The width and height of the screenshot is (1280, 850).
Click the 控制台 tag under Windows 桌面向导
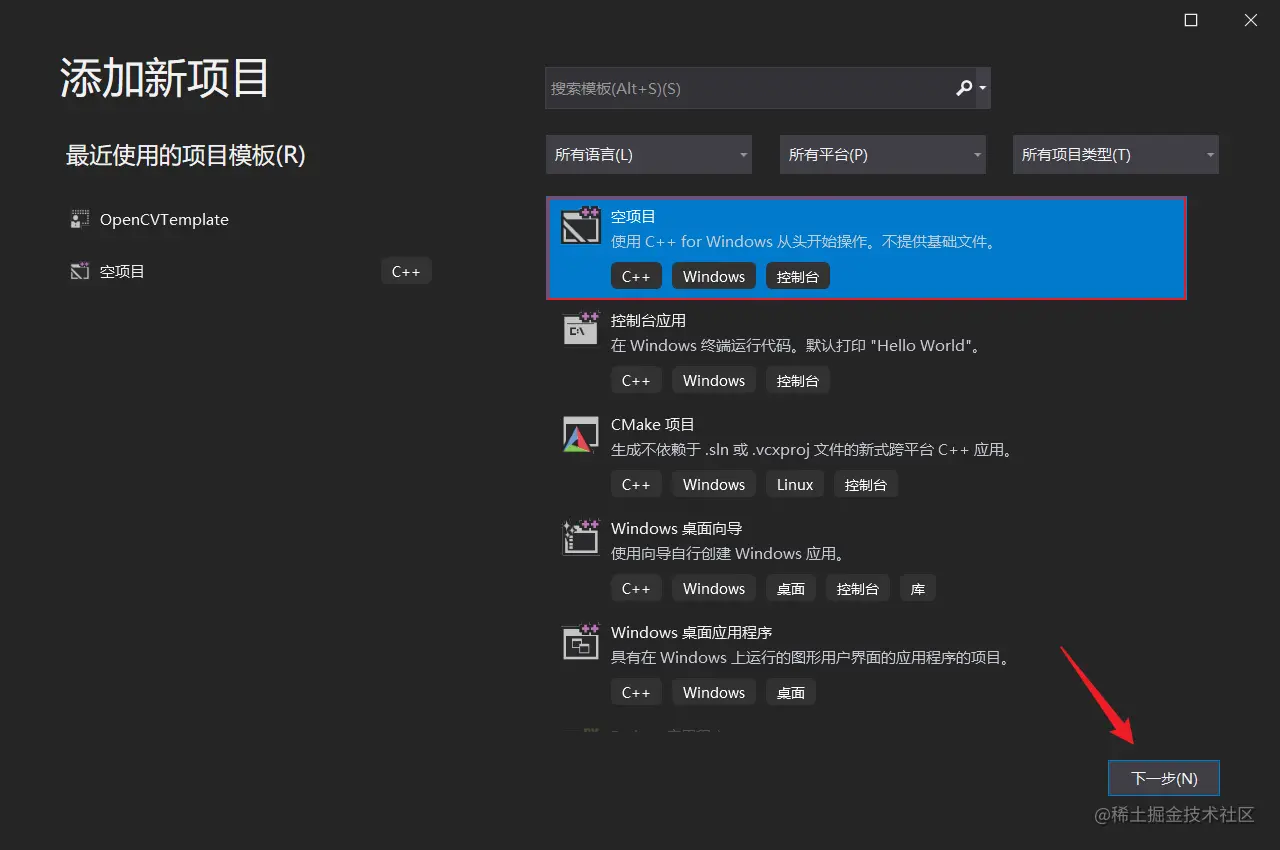click(858, 588)
